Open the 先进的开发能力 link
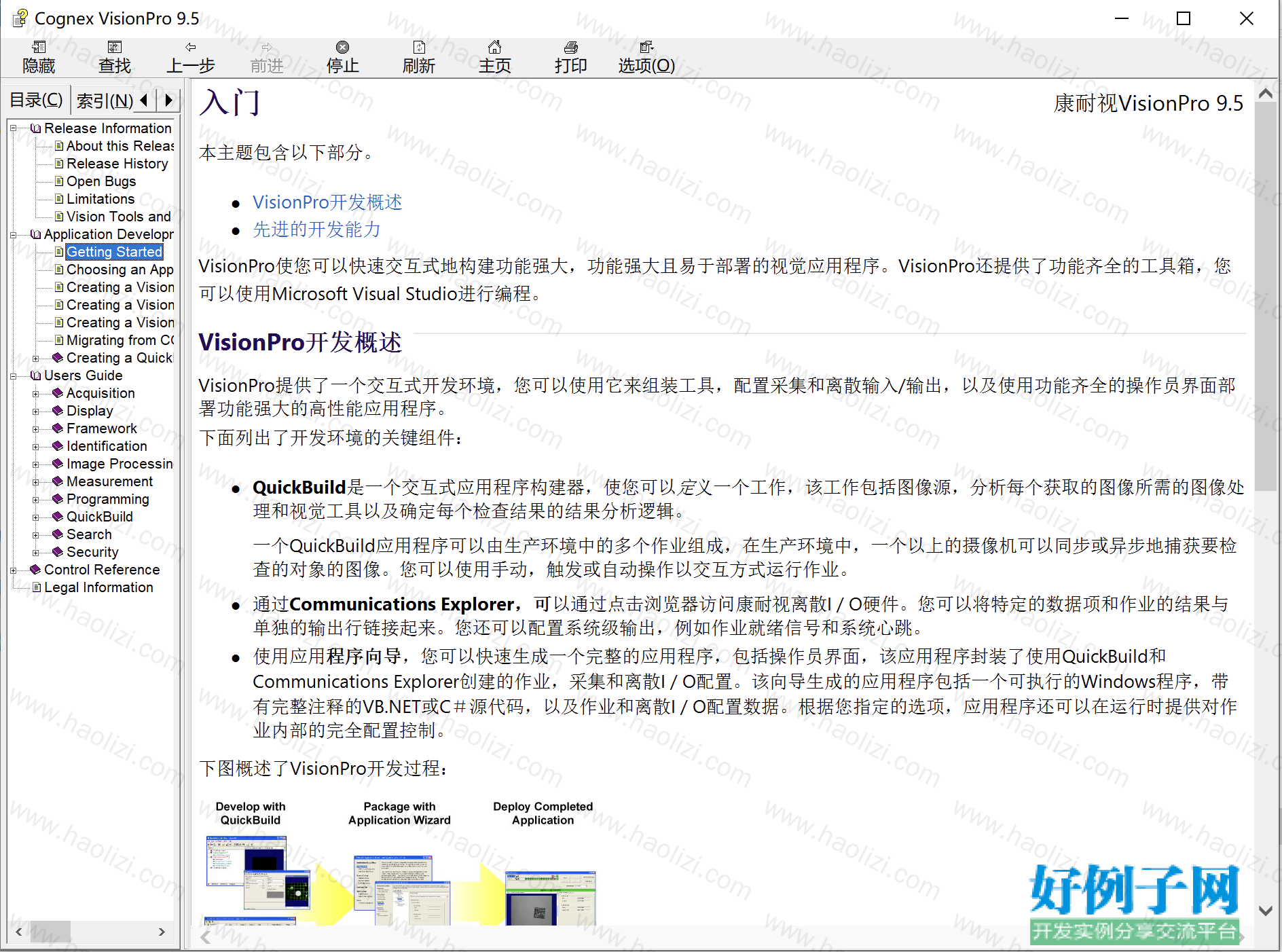 click(x=316, y=230)
